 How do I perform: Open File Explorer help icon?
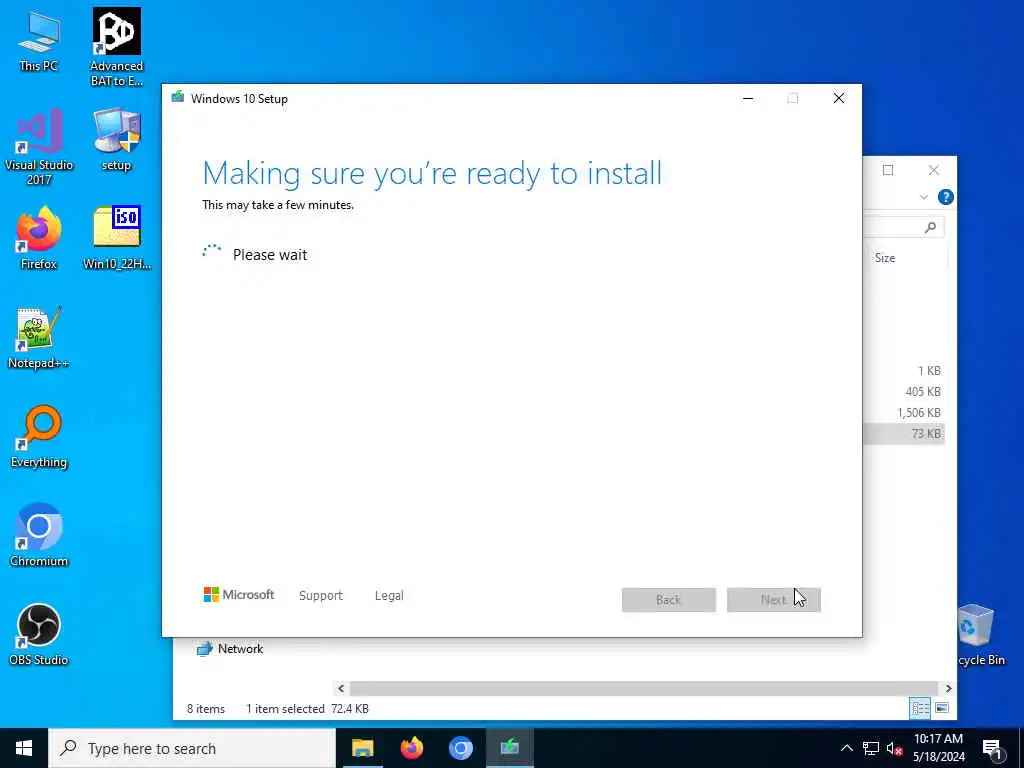point(946,197)
